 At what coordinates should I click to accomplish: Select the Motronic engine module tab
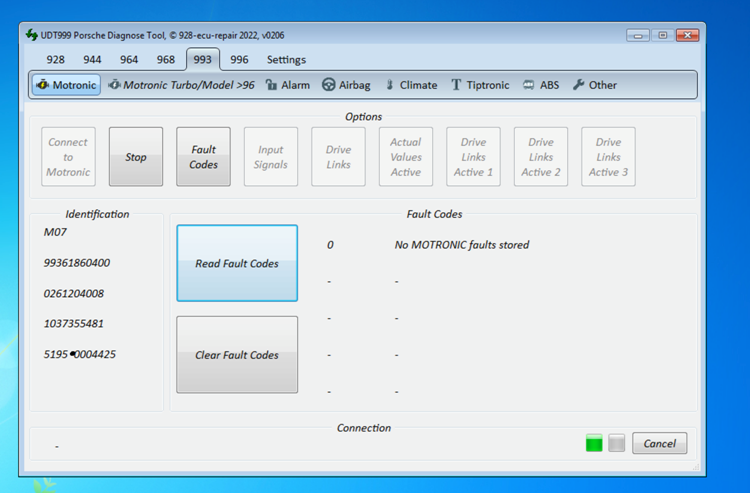click(x=66, y=85)
